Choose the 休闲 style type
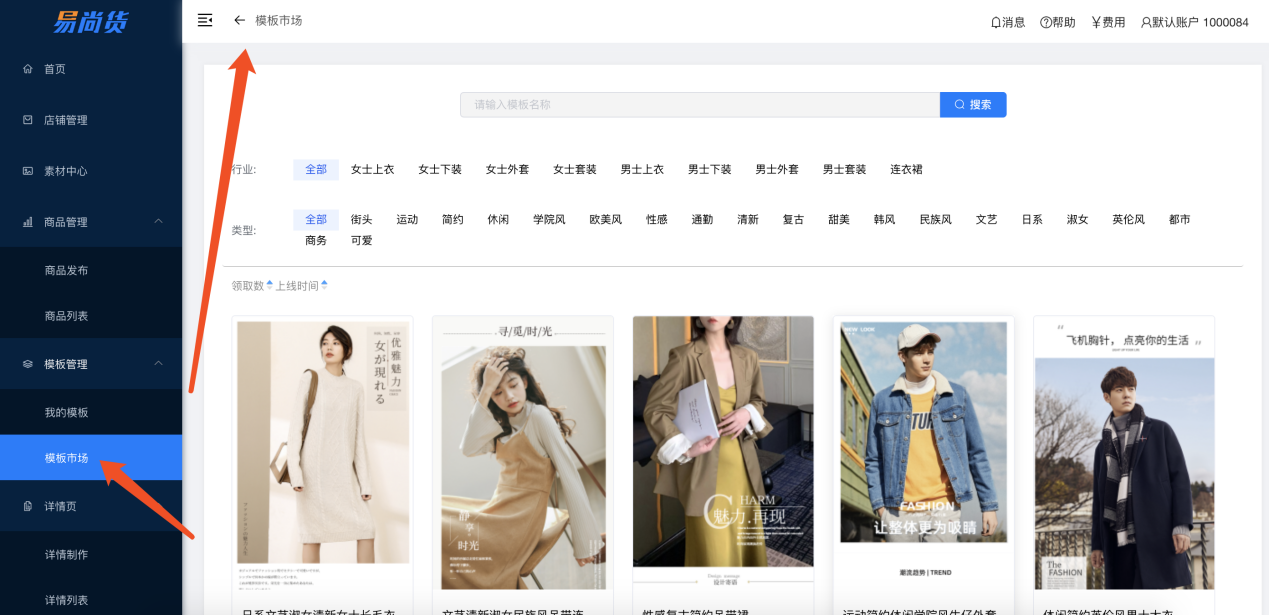The image size is (1269, 615). (x=498, y=220)
